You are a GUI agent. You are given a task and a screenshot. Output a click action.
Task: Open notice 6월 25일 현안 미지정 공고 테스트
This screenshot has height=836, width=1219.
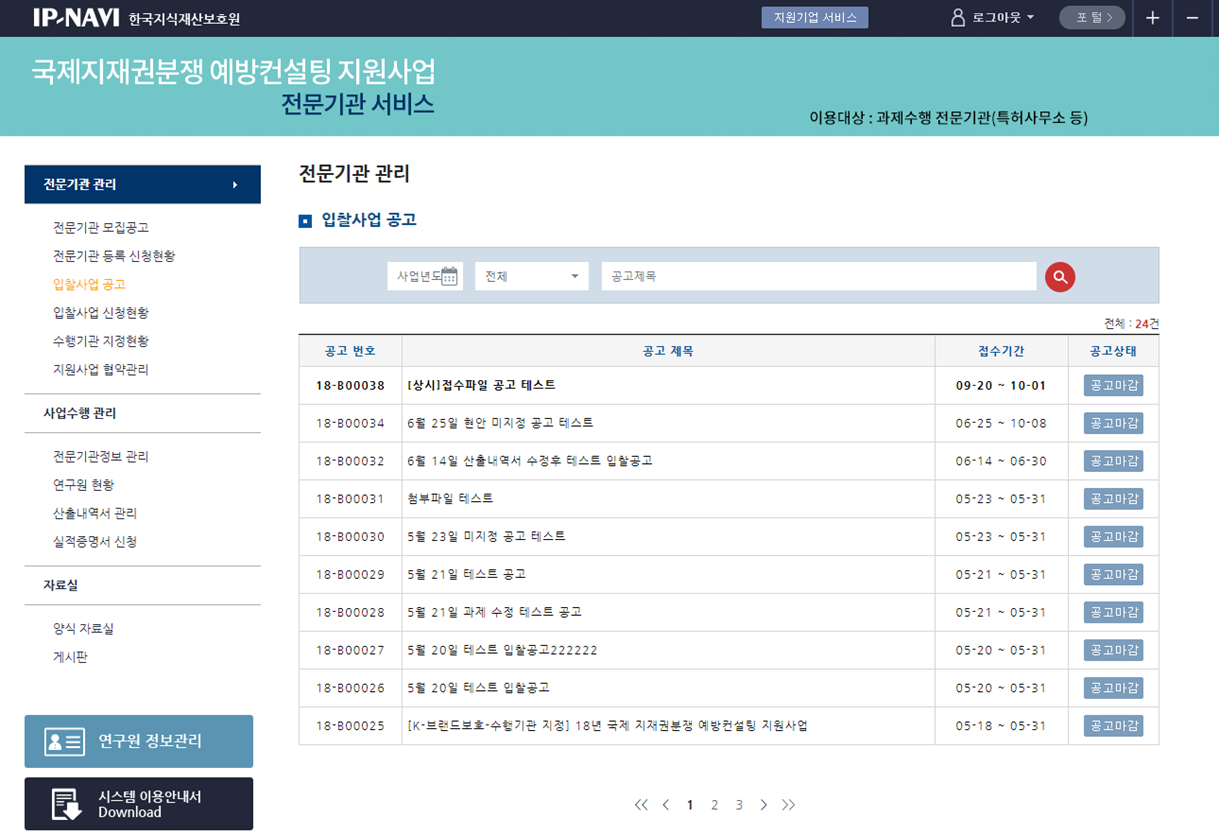[500, 423]
